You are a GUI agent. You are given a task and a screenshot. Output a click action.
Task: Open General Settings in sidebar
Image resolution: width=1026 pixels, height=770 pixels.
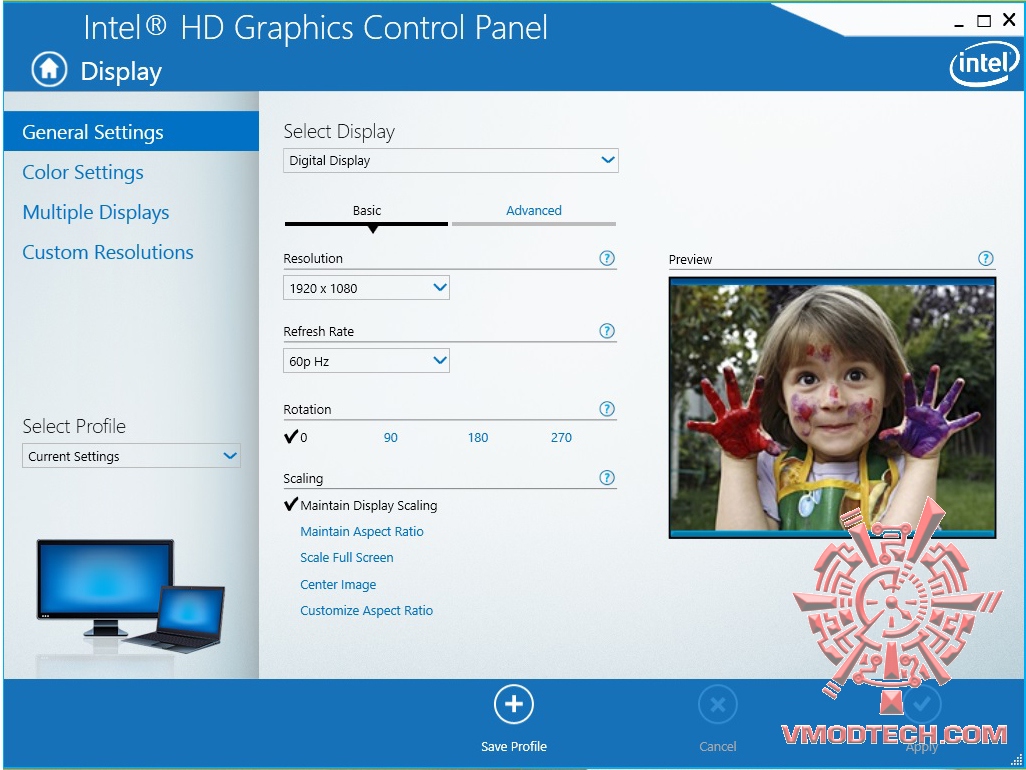click(x=132, y=131)
